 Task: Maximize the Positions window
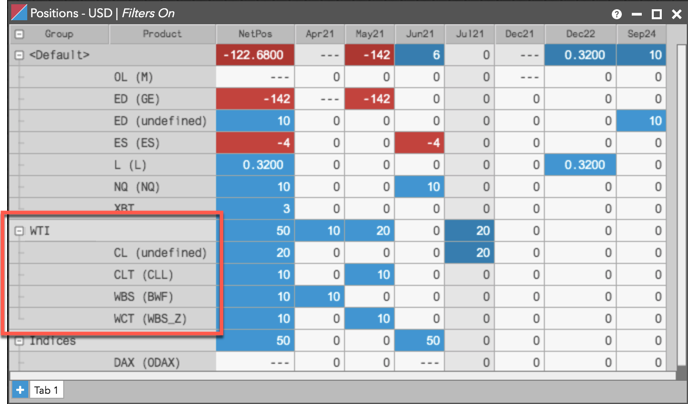[x=656, y=14]
